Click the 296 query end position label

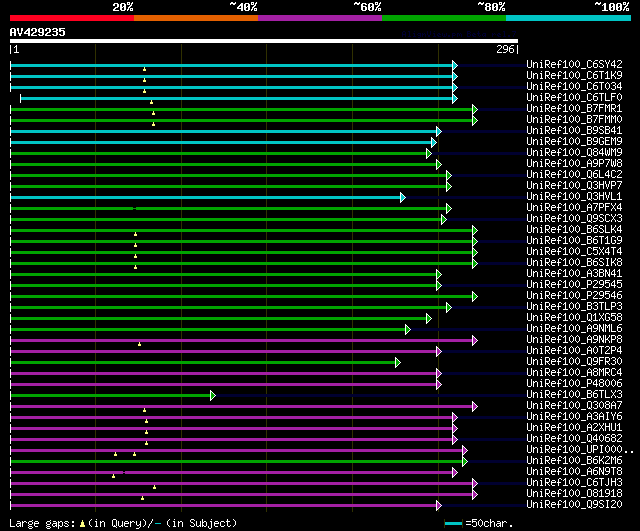tap(505, 49)
